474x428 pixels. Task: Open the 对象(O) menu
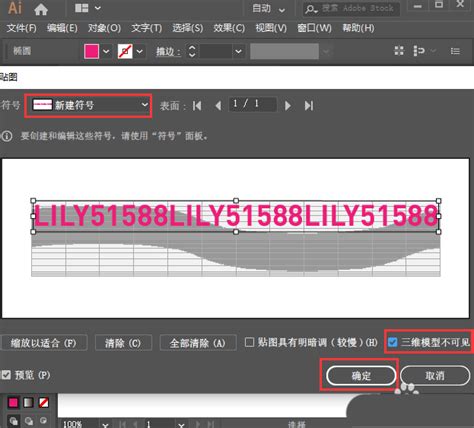click(x=104, y=28)
